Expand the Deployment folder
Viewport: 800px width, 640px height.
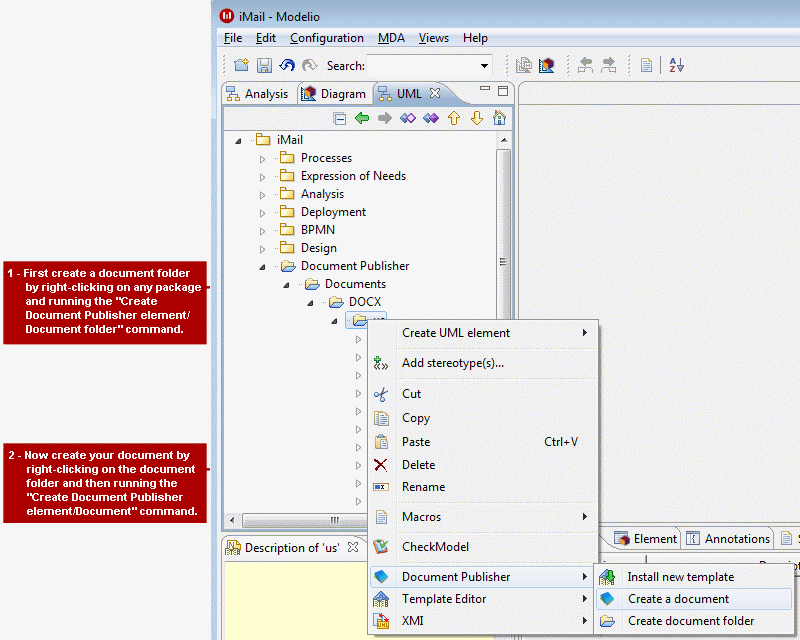(262, 213)
